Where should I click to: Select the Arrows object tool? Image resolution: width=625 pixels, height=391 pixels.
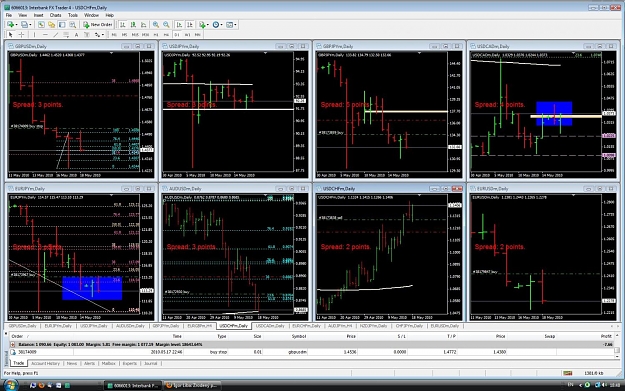coord(97,35)
